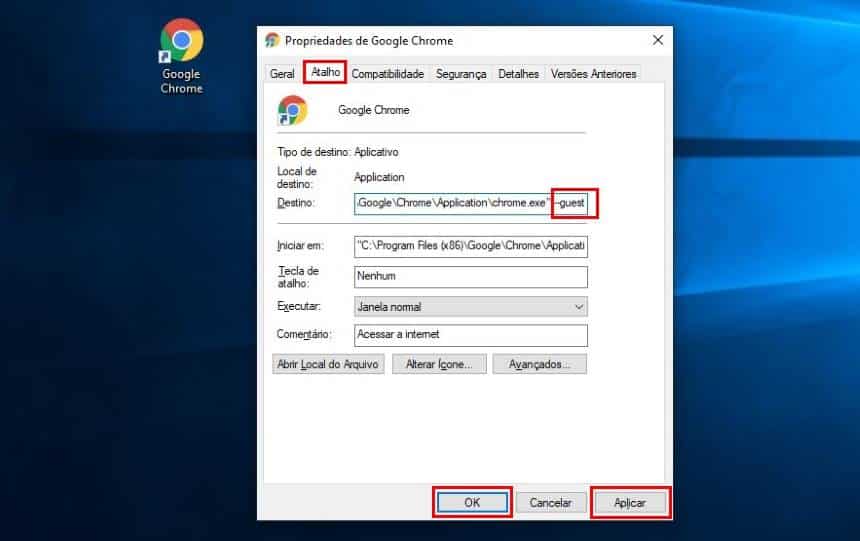Click the Aplicar button
Viewport: 860px width, 541px height.
point(630,503)
